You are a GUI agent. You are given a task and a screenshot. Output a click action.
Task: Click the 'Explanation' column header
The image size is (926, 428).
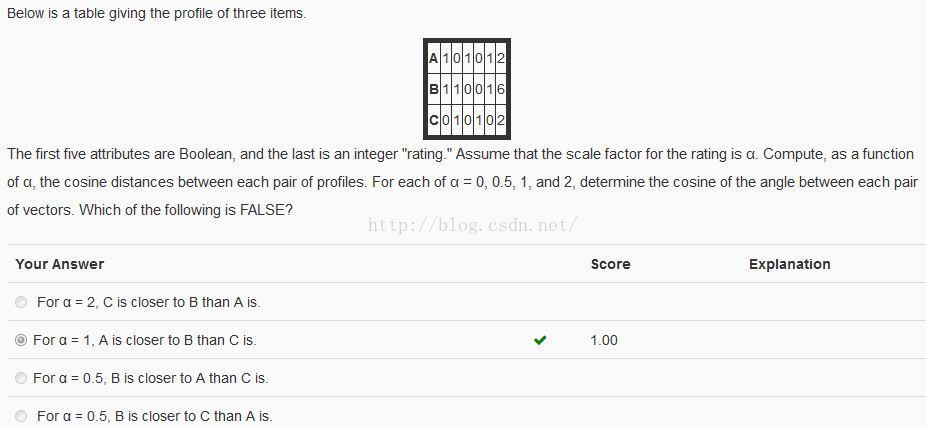tap(790, 264)
